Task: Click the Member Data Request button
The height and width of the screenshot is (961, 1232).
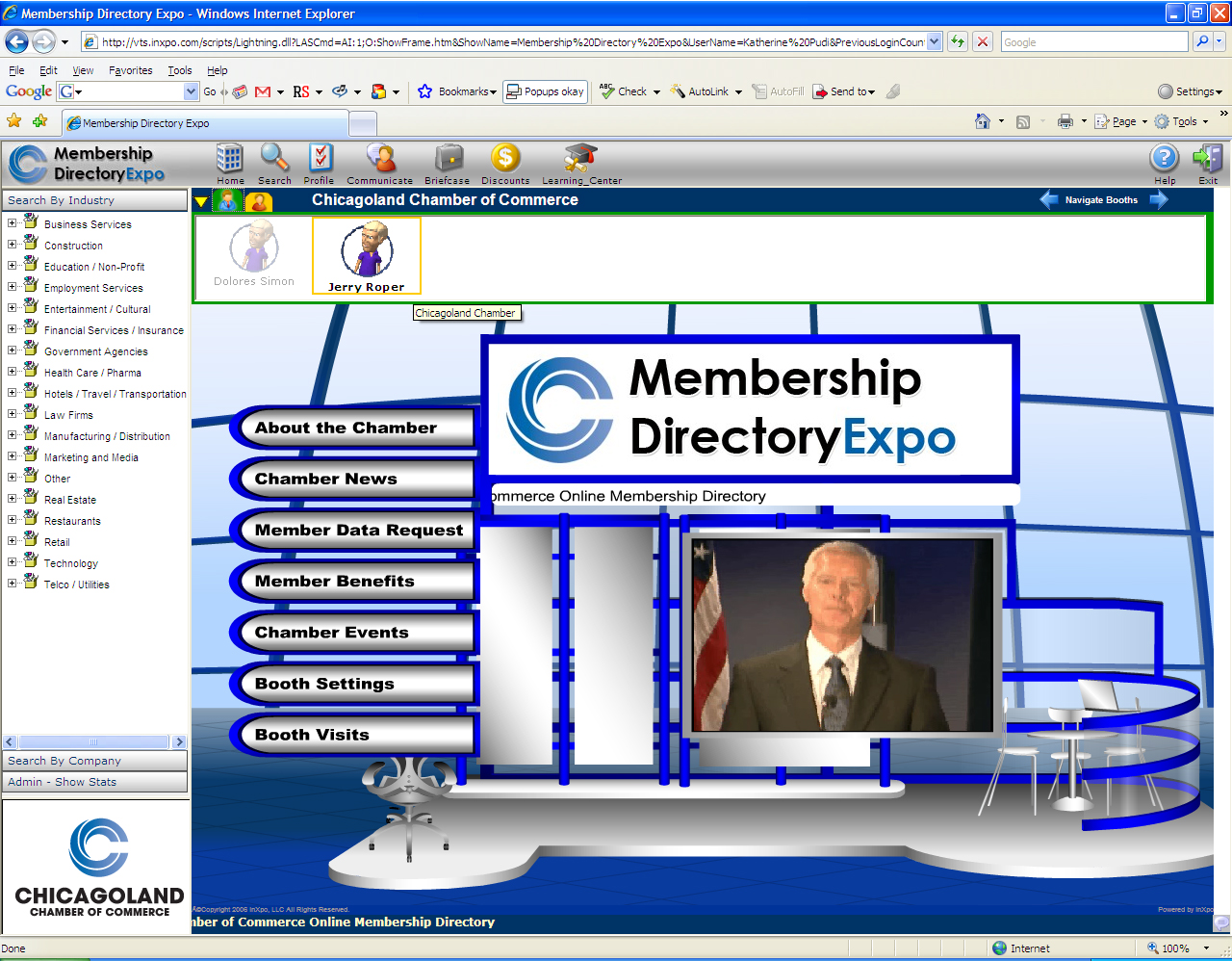Action: pos(353,530)
